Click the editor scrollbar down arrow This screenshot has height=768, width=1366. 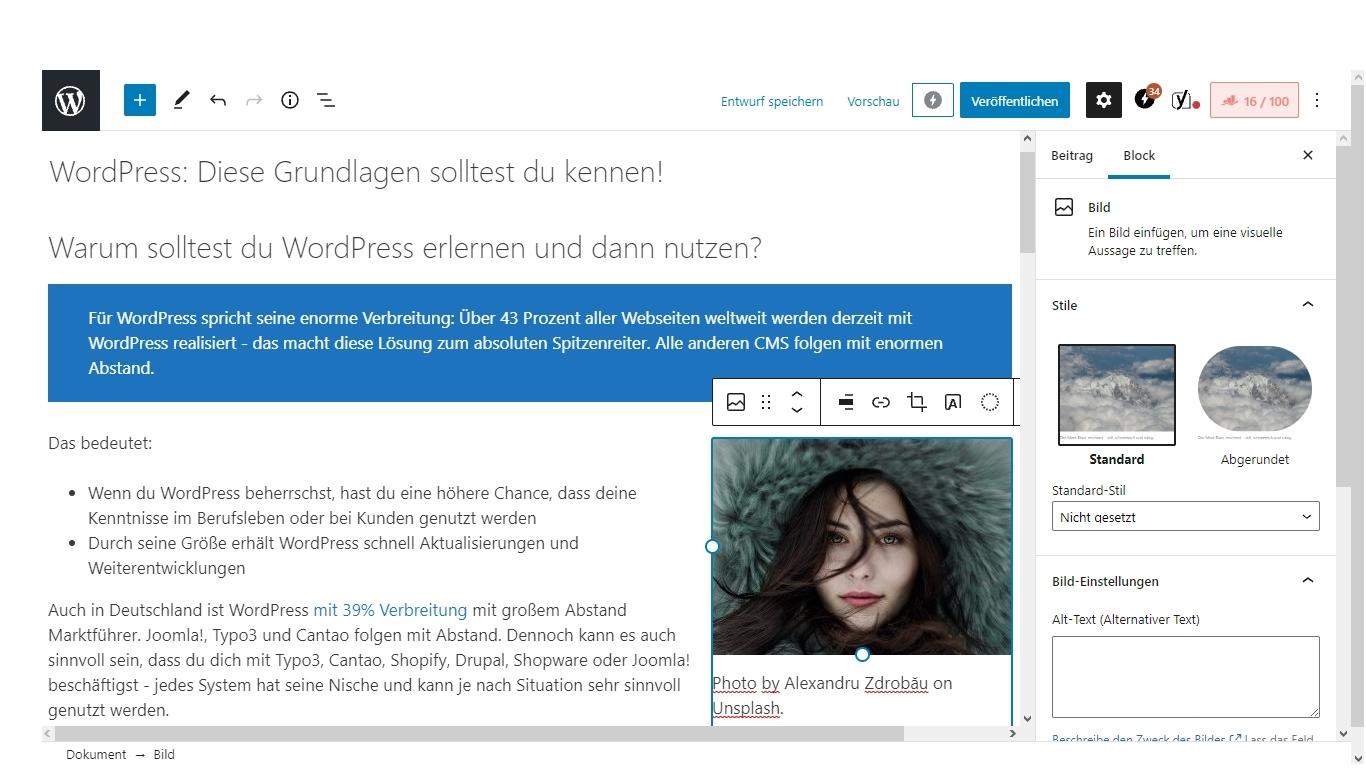coord(1026,718)
